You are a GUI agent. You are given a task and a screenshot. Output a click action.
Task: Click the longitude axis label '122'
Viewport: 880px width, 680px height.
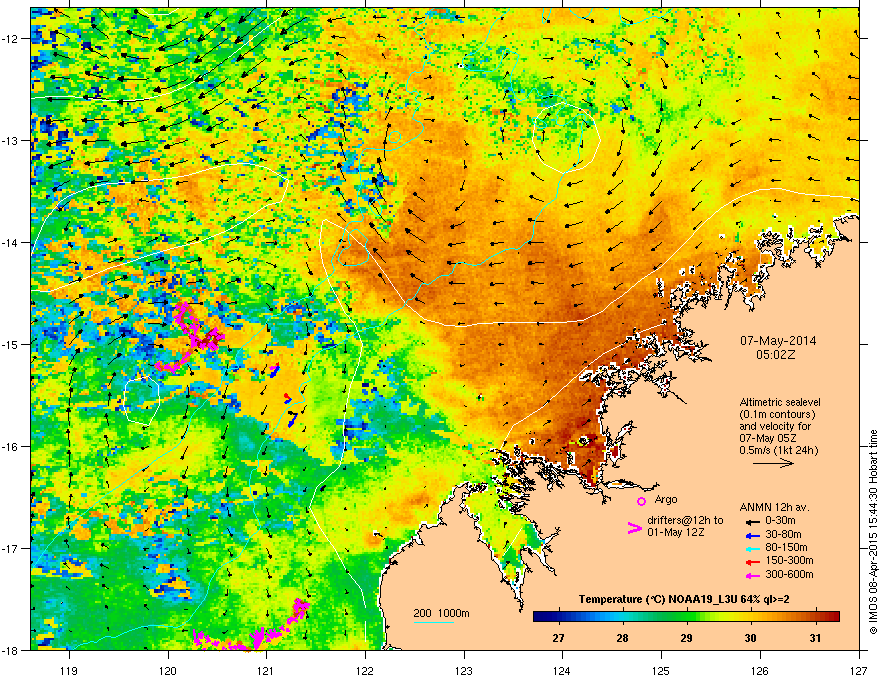coord(365,670)
